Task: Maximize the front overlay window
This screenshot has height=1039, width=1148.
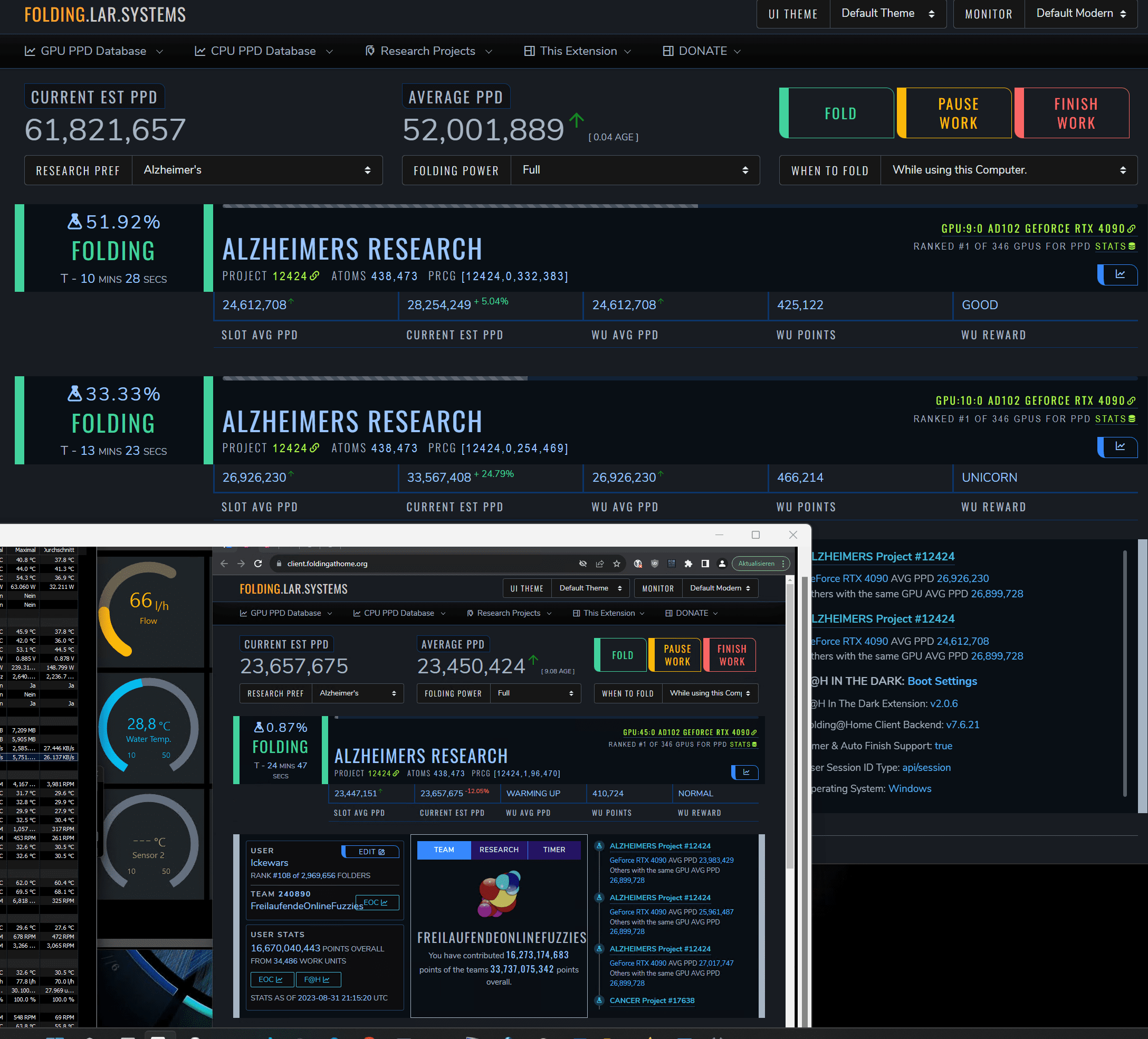Action: pyautogui.click(x=755, y=535)
